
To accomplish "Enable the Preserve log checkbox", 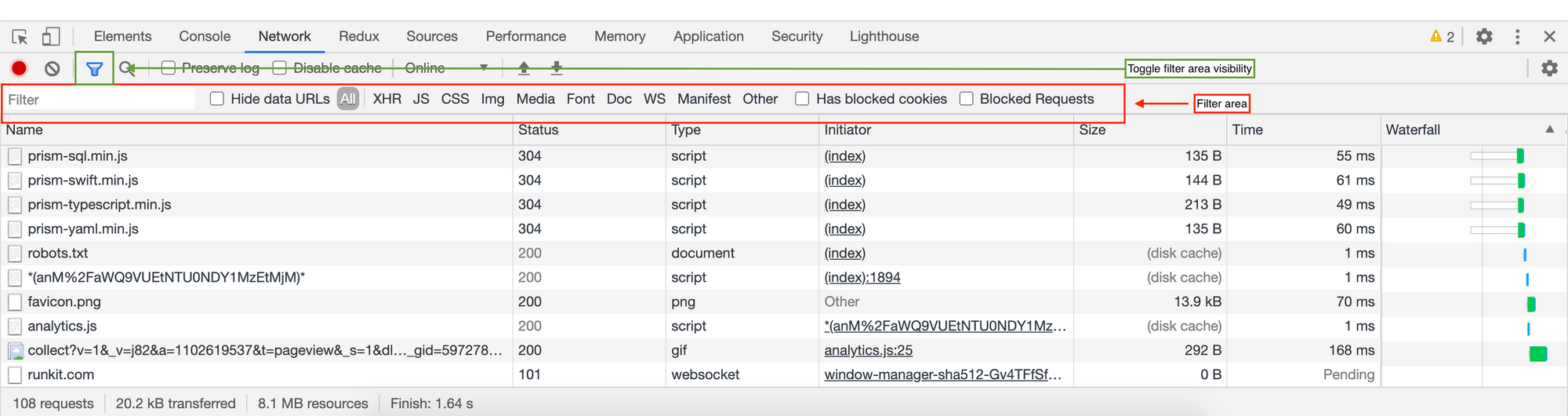I will (x=168, y=68).
